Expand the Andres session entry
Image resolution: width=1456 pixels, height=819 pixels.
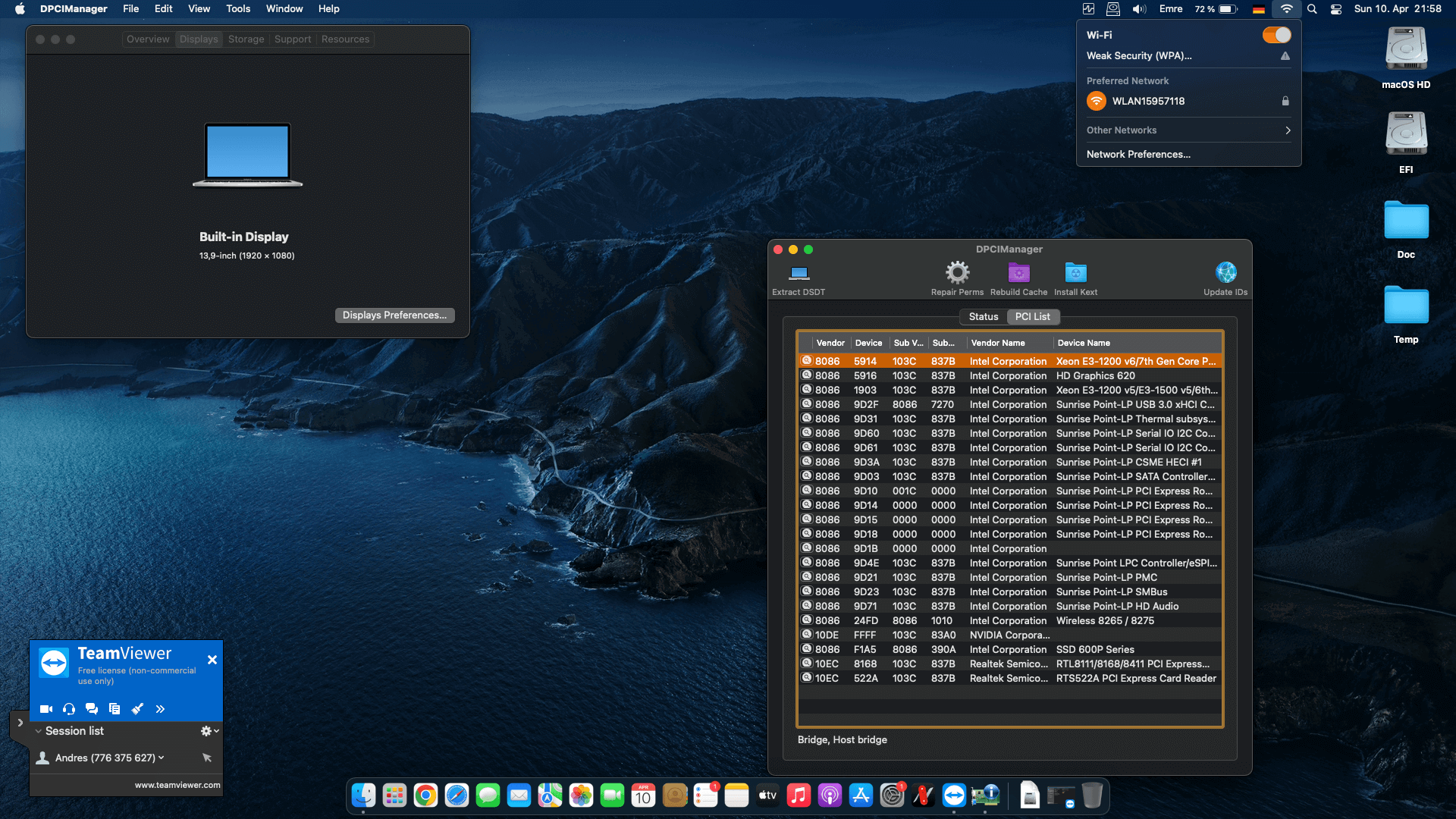pos(160,757)
